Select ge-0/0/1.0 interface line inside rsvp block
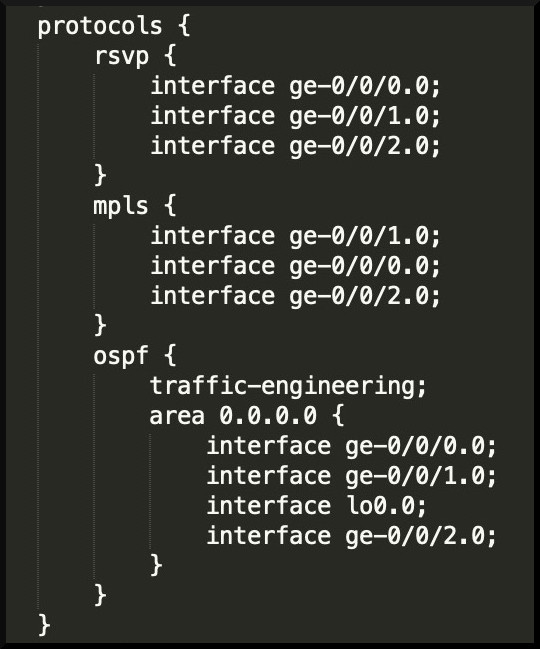540x649 pixels. pos(295,116)
